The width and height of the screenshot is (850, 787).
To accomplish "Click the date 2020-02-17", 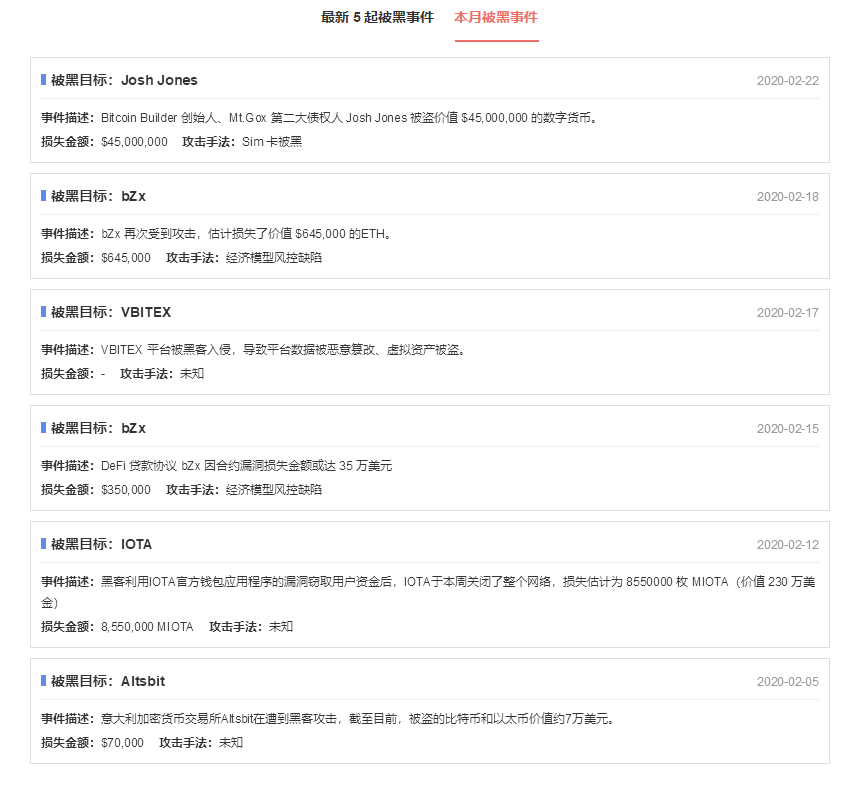I will (788, 313).
